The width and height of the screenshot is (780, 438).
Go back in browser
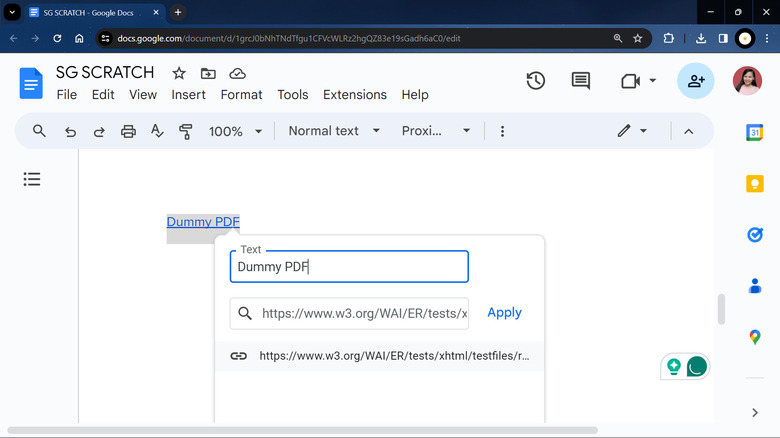click(x=13, y=38)
